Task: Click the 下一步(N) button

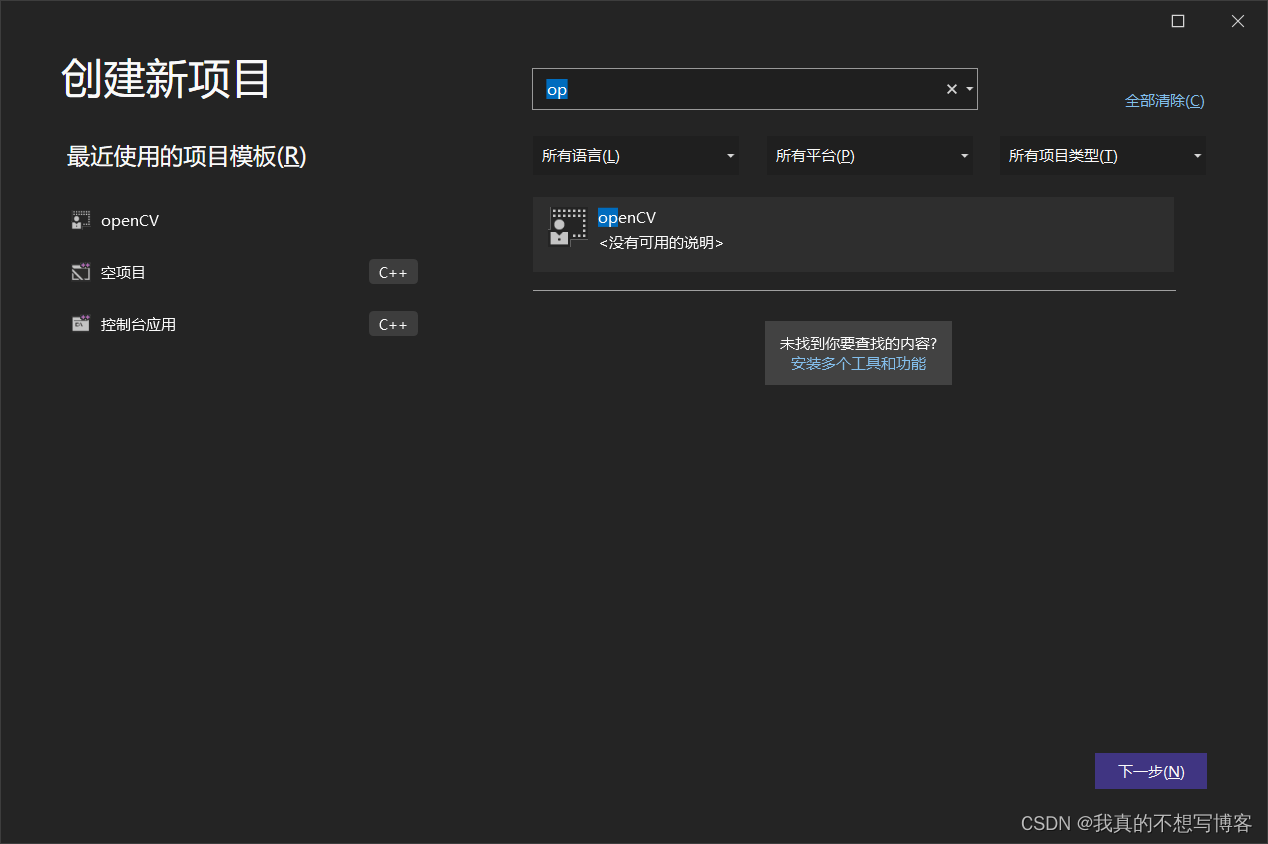Action: (x=1150, y=770)
